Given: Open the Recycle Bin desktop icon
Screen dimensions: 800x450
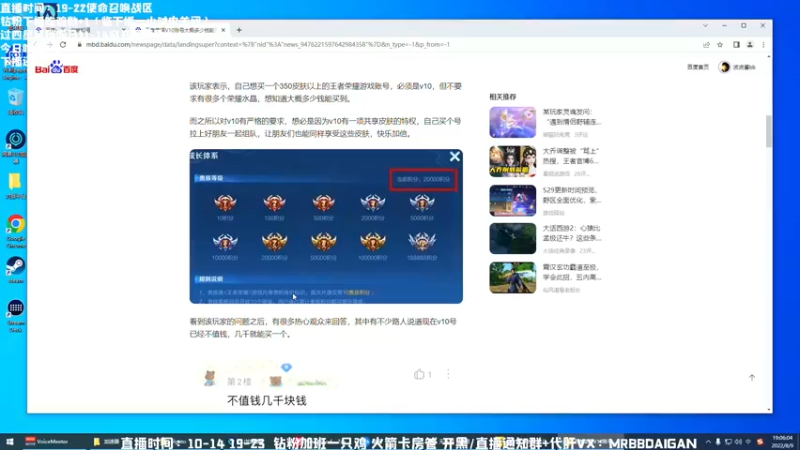Looking at the screenshot, I should click(16, 101).
